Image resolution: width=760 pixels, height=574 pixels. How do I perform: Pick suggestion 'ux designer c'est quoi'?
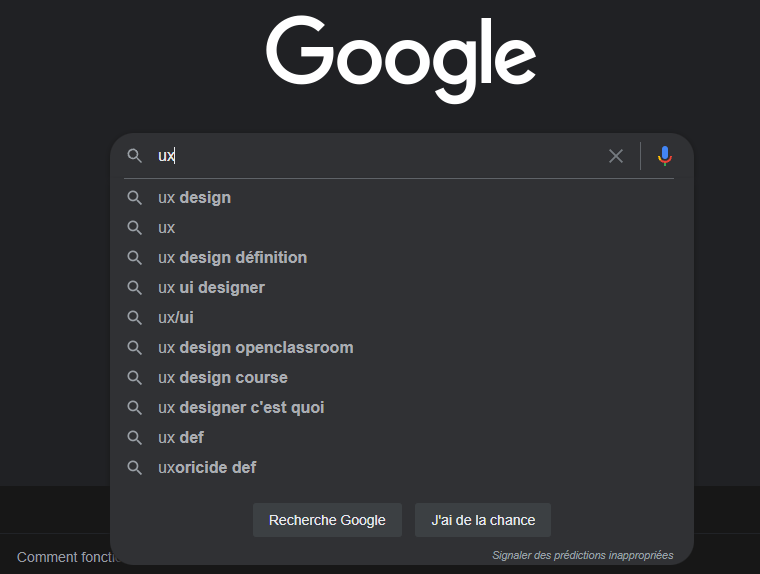tap(401, 408)
